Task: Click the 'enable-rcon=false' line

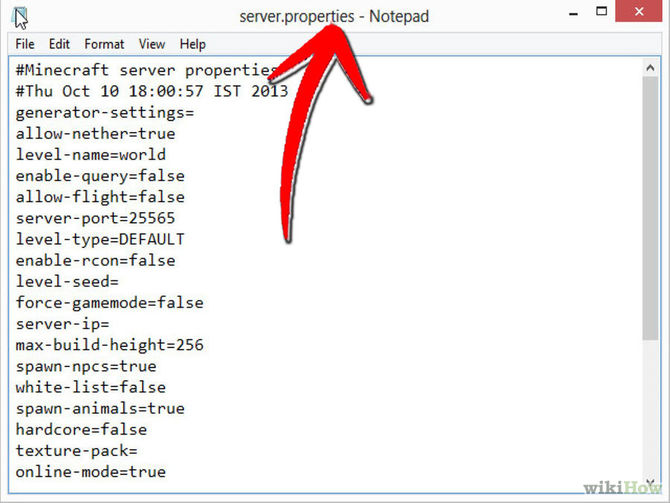Action: click(95, 260)
